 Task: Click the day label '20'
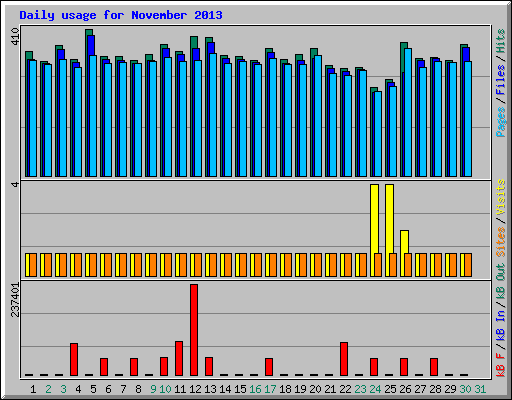[315, 389]
